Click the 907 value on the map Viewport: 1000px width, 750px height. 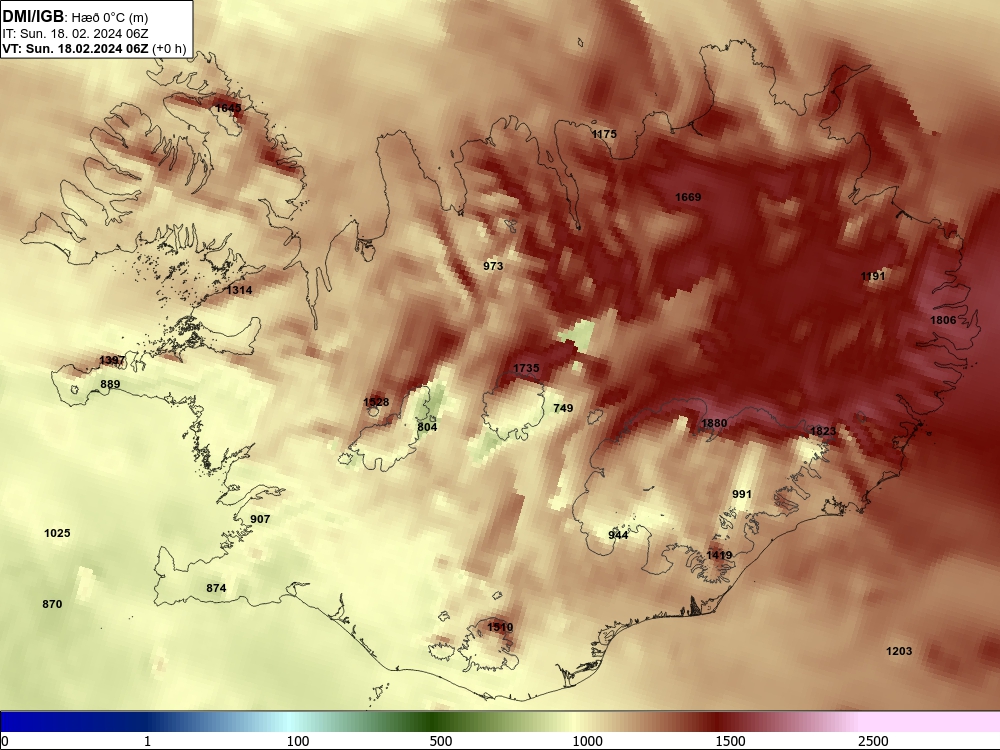tap(260, 519)
